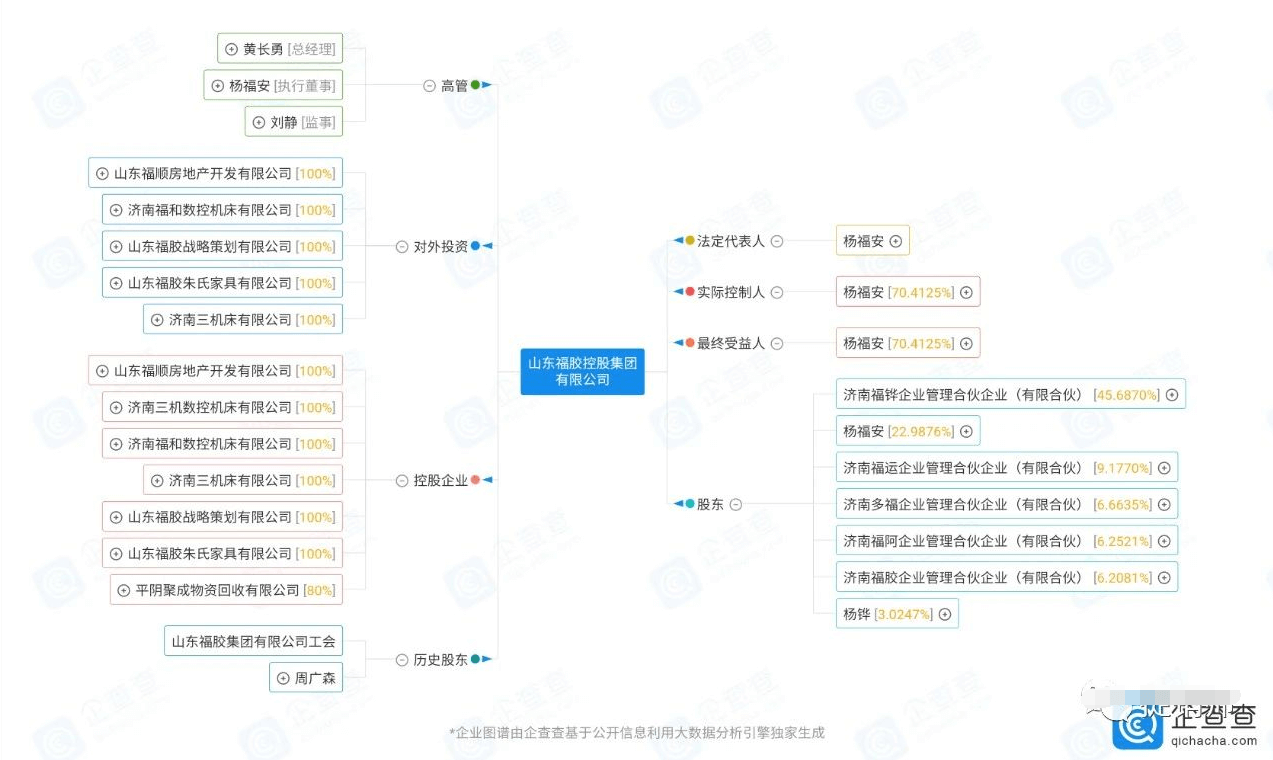This screenshot has width=1273, height=760.
Task: Click plus icon after 济南福铧企业管理合伙企业 45.6870%
Action: (x=1172, y=395)
